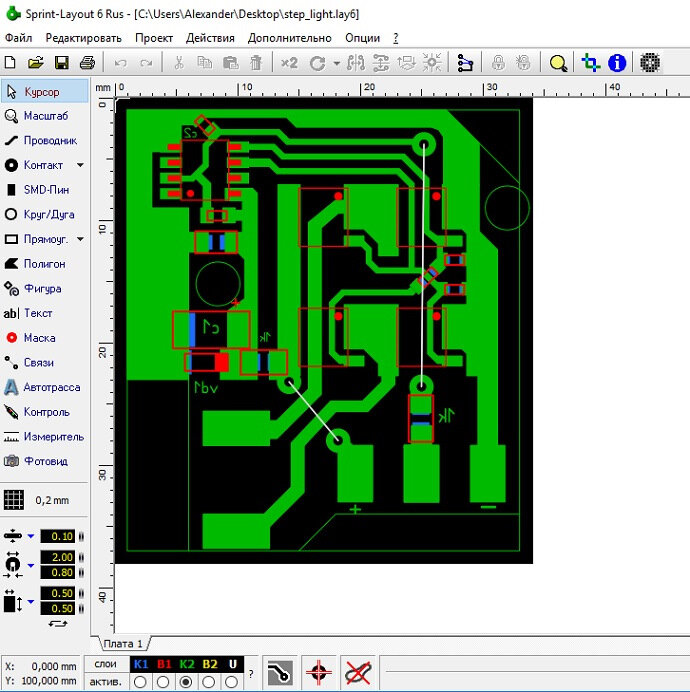Click the pad outer diameter field 2.00
Image resolution: width=690 pixels, height=692 pixels.
(58, 557)
